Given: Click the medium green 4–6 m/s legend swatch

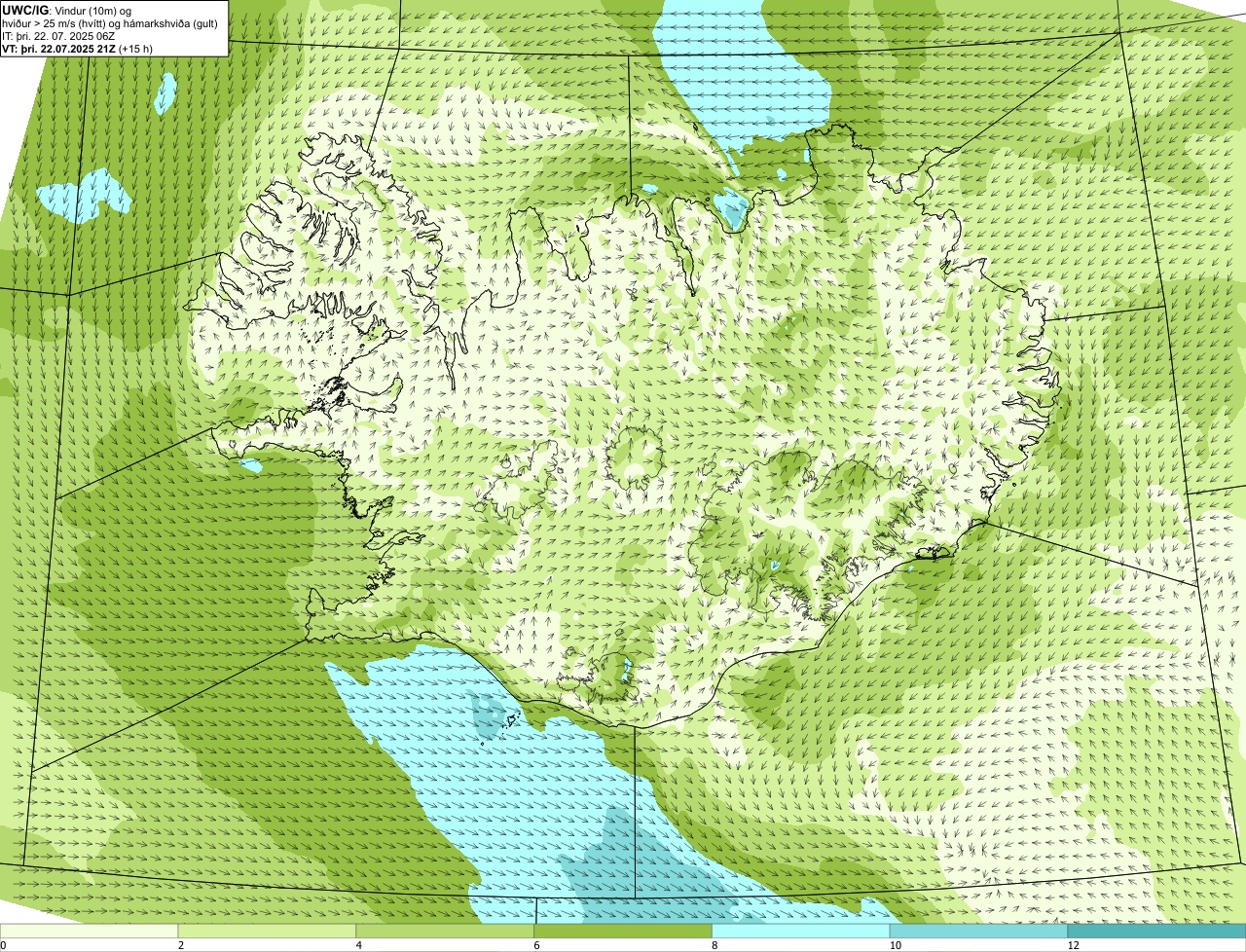Looking at the screenshot, I should (445, 931).
